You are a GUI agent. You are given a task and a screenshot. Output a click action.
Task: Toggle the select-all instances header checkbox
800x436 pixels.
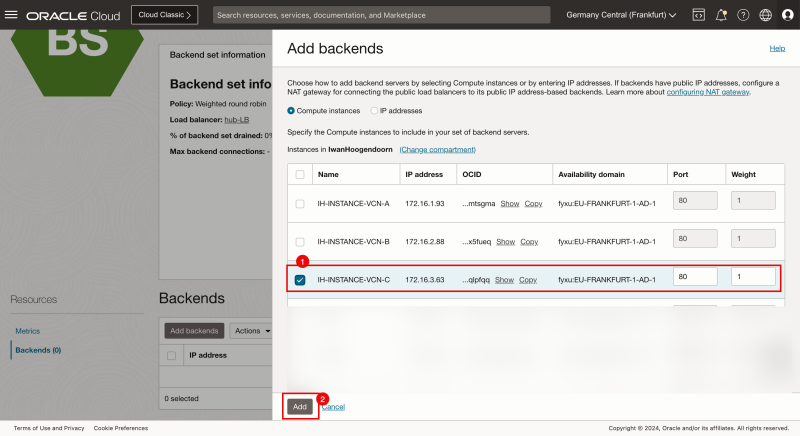pos(300,174)
